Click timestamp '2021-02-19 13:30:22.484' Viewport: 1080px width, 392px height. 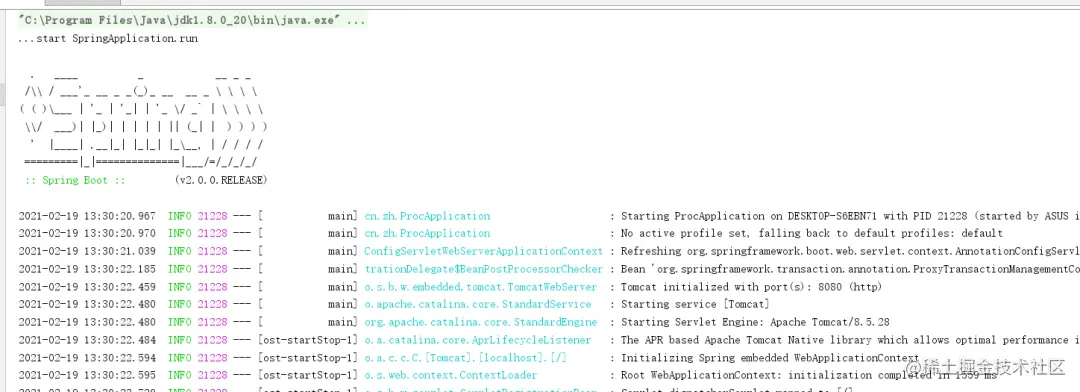click(x=87, y=340)
